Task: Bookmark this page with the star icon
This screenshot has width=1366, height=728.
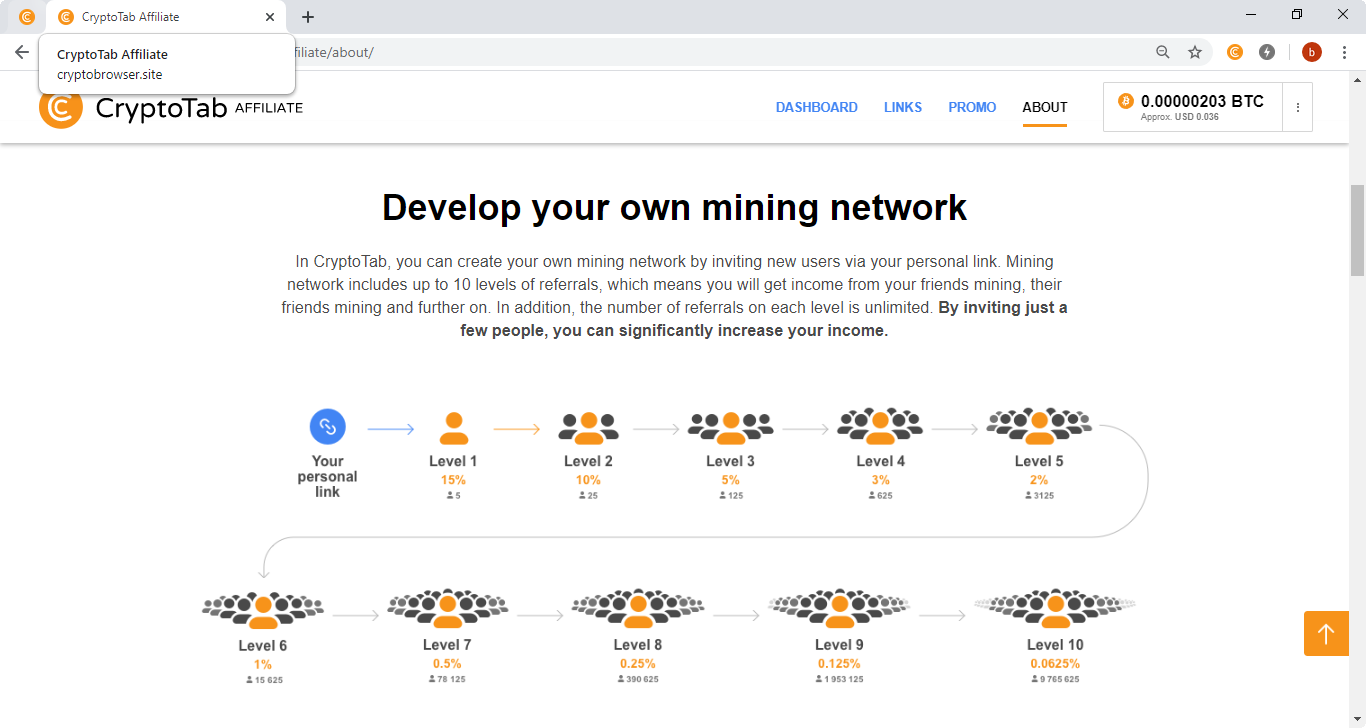Action: 1194,52
